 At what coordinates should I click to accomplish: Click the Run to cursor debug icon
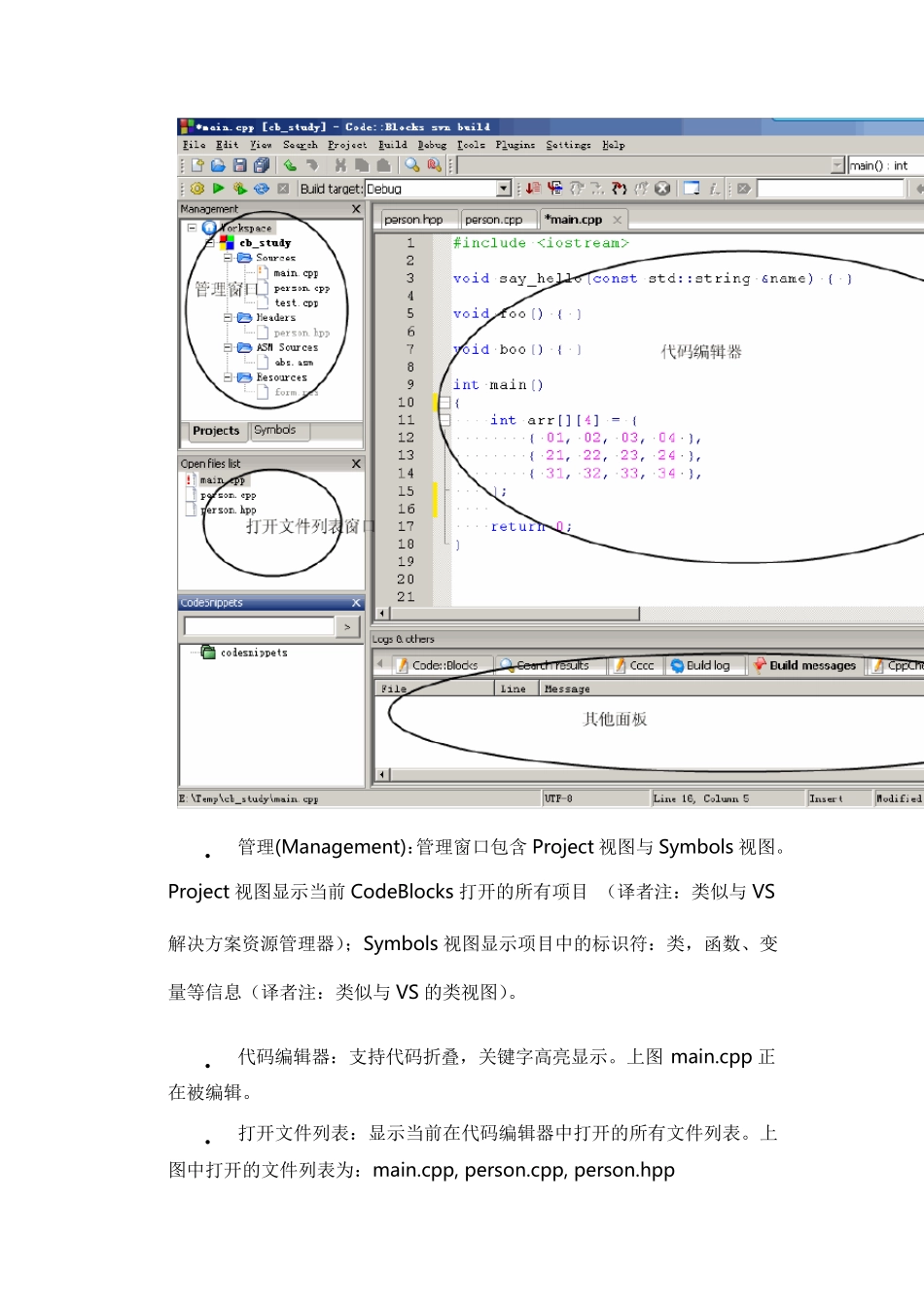[554, 189]
